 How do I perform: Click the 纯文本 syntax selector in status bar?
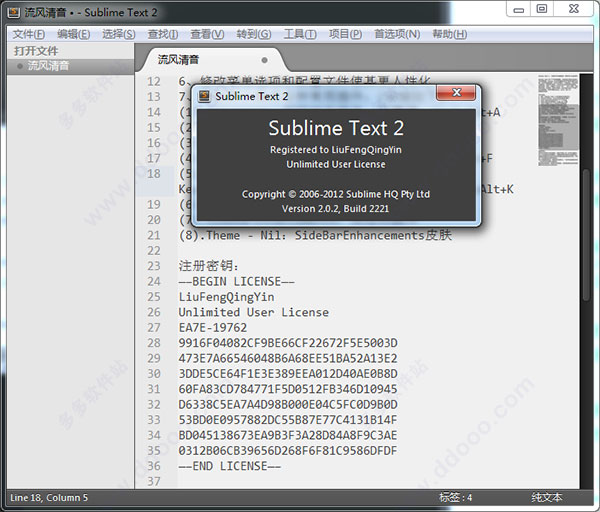tap(546, 497)
